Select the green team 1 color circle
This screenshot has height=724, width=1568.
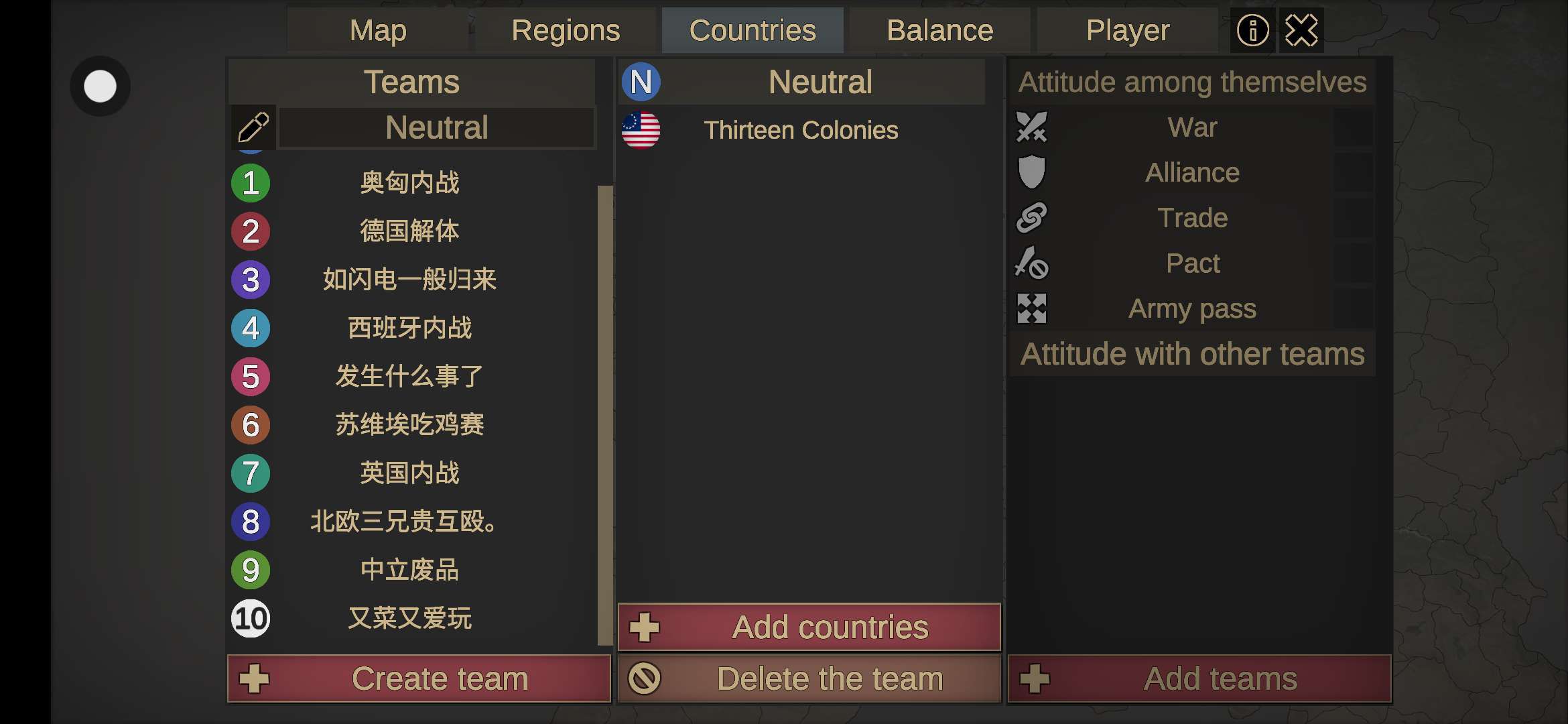(251, 183)
